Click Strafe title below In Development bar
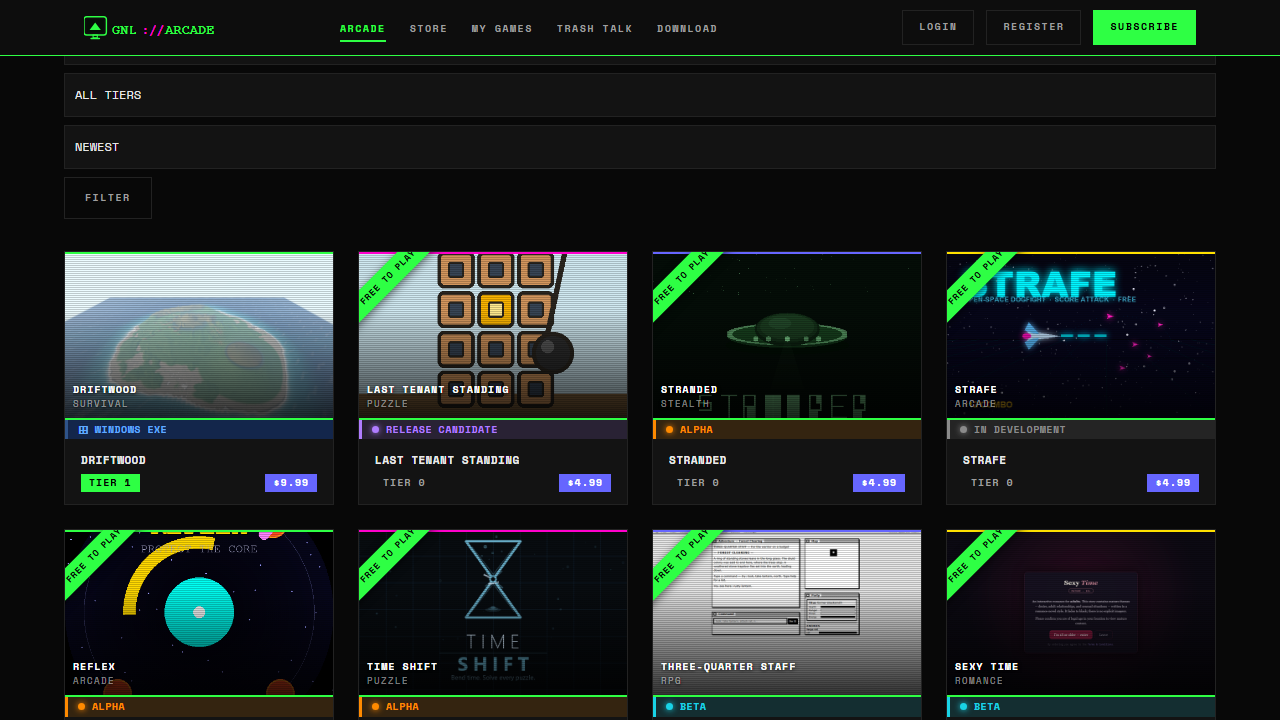The height and width of the screenshot is (720, 1280). pyautogui.click(x=985, y=460)
